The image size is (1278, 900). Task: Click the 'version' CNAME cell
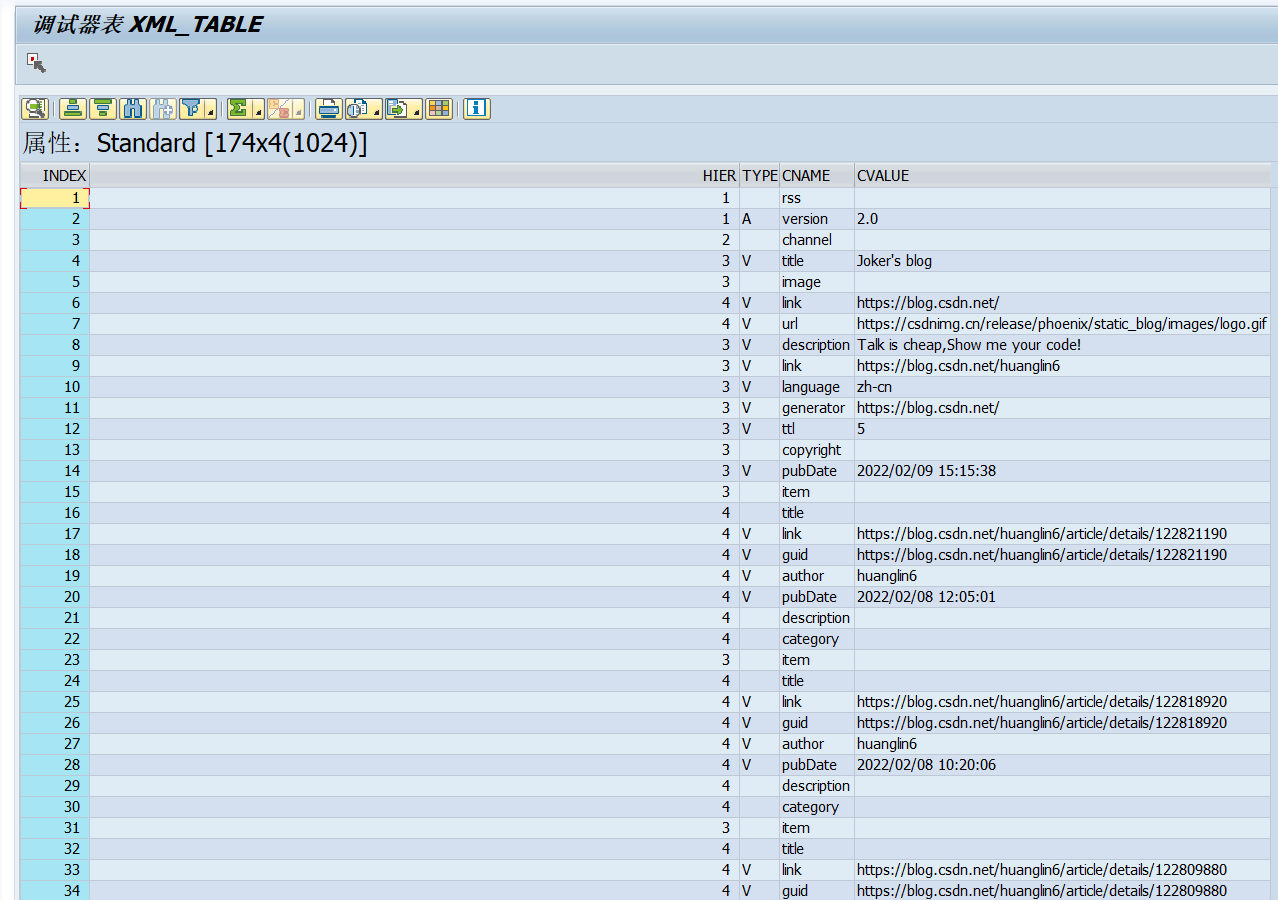[817, 219]
